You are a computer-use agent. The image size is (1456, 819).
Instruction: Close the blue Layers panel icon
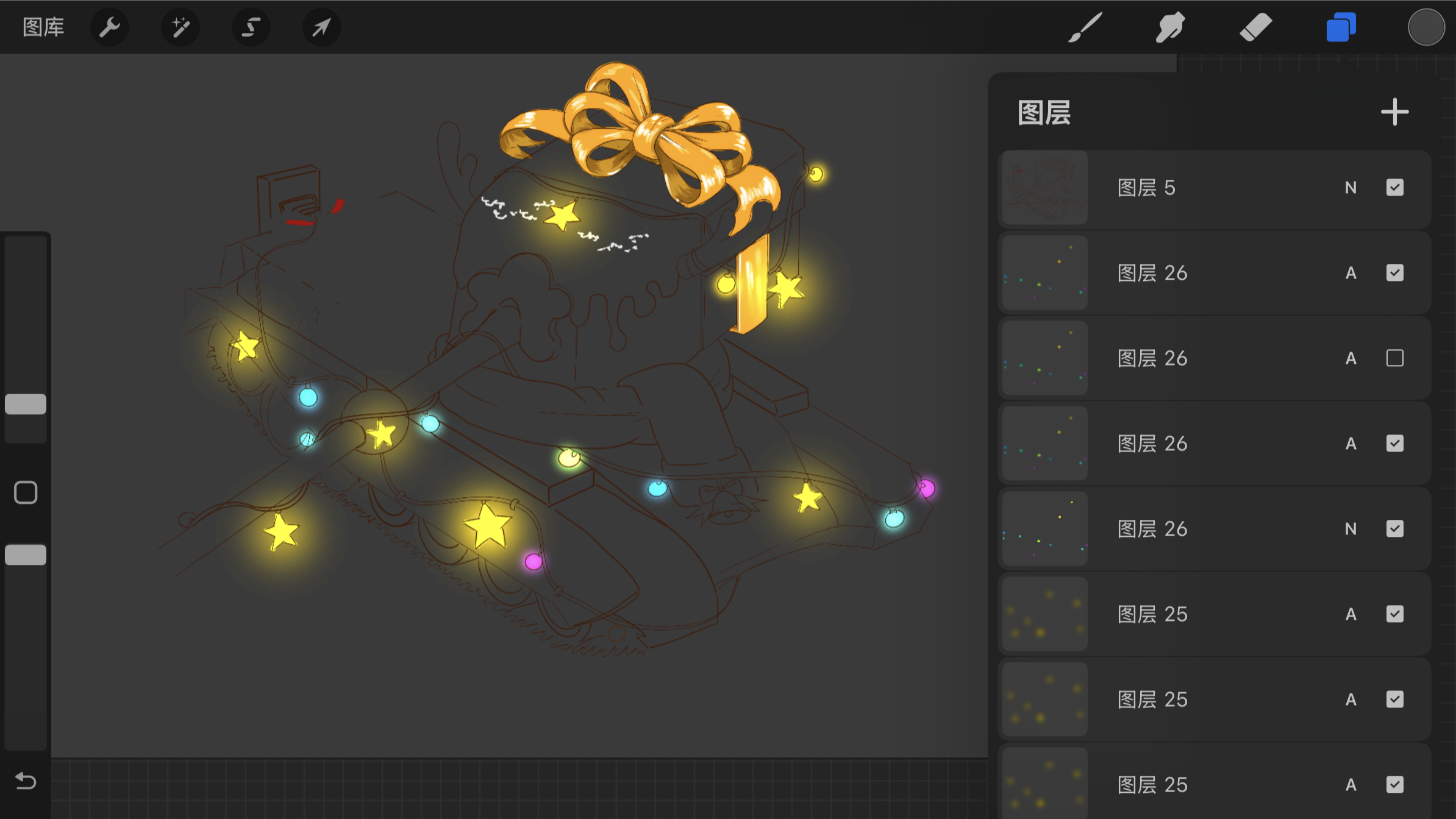[1341, 27]
